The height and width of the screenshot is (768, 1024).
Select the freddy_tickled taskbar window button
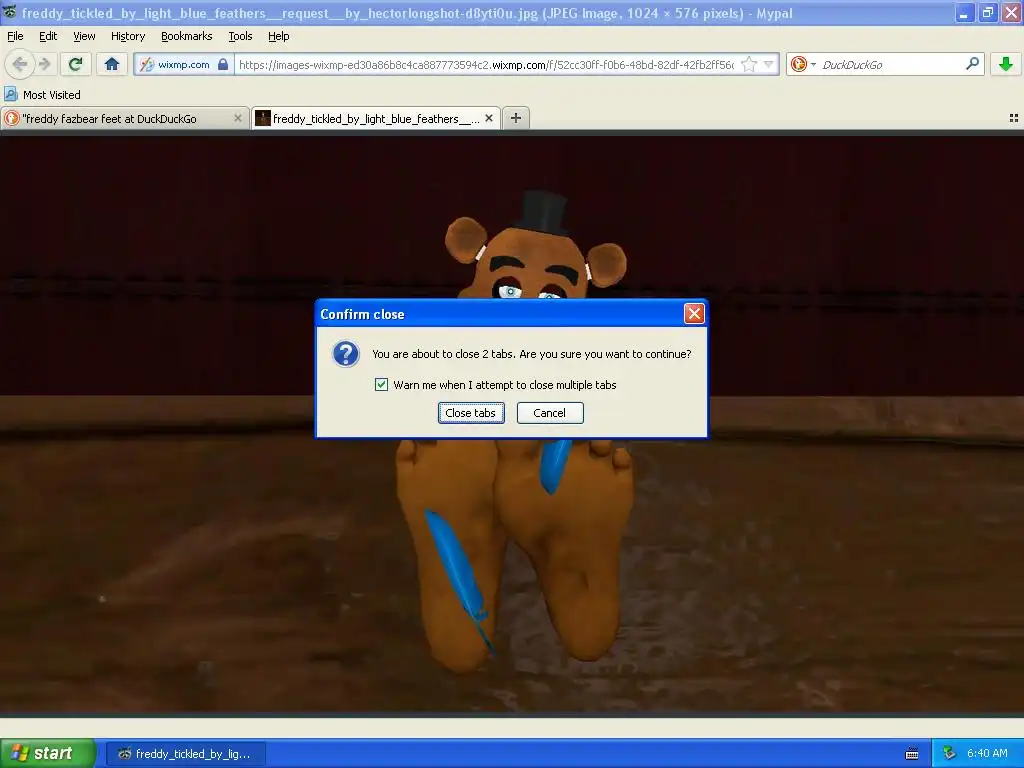(185, 754)
